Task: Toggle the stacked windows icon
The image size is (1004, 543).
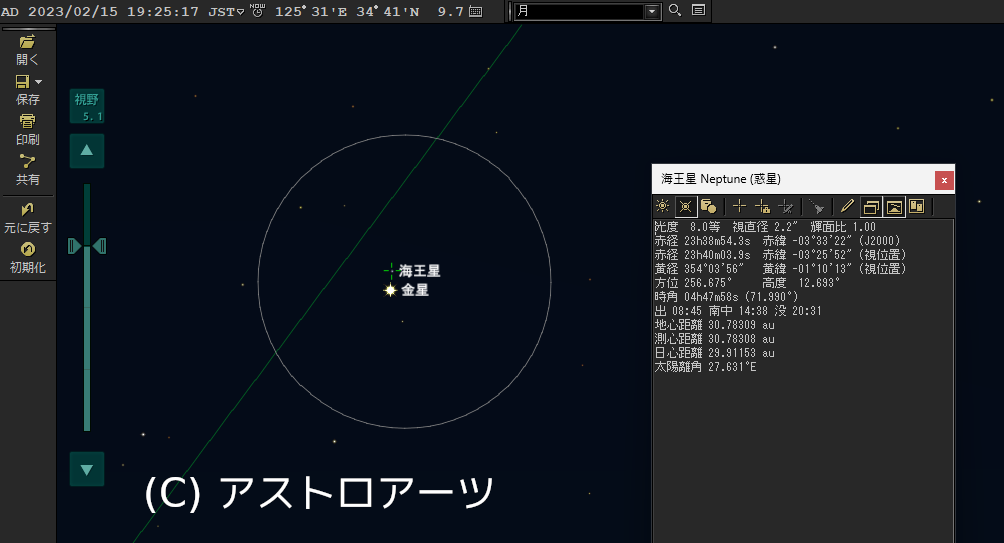Action: (871, 206)
